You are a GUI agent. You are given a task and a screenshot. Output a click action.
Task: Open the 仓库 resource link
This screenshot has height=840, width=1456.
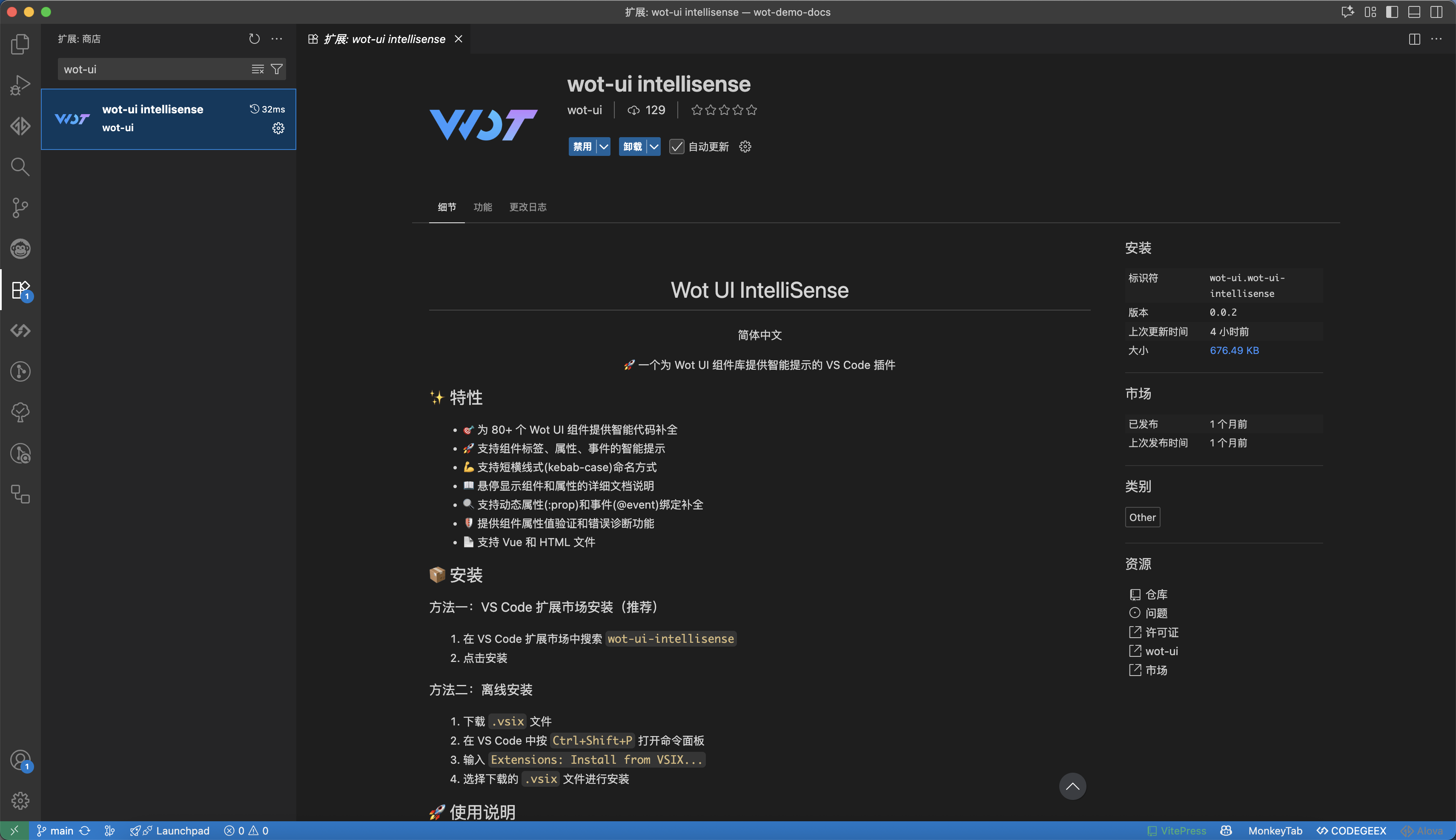tap(1155, 594)
